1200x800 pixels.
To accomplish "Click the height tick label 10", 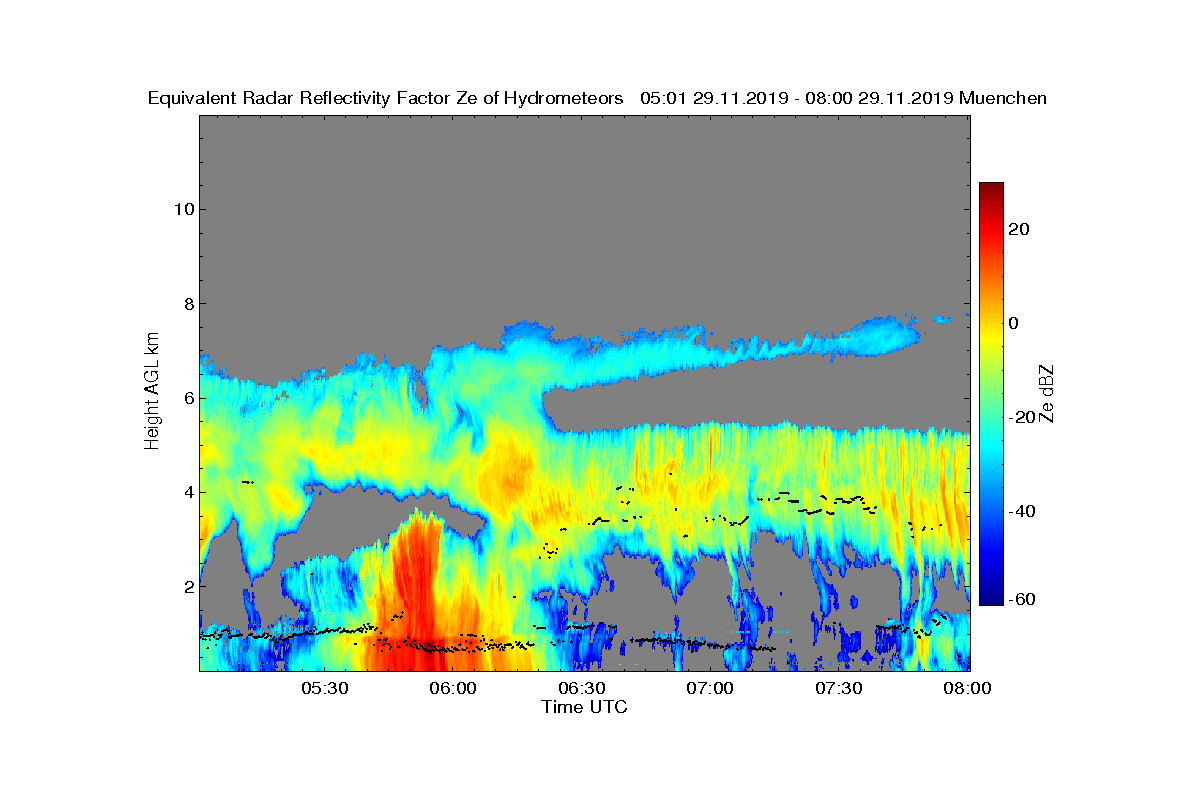I will [183, 209].
